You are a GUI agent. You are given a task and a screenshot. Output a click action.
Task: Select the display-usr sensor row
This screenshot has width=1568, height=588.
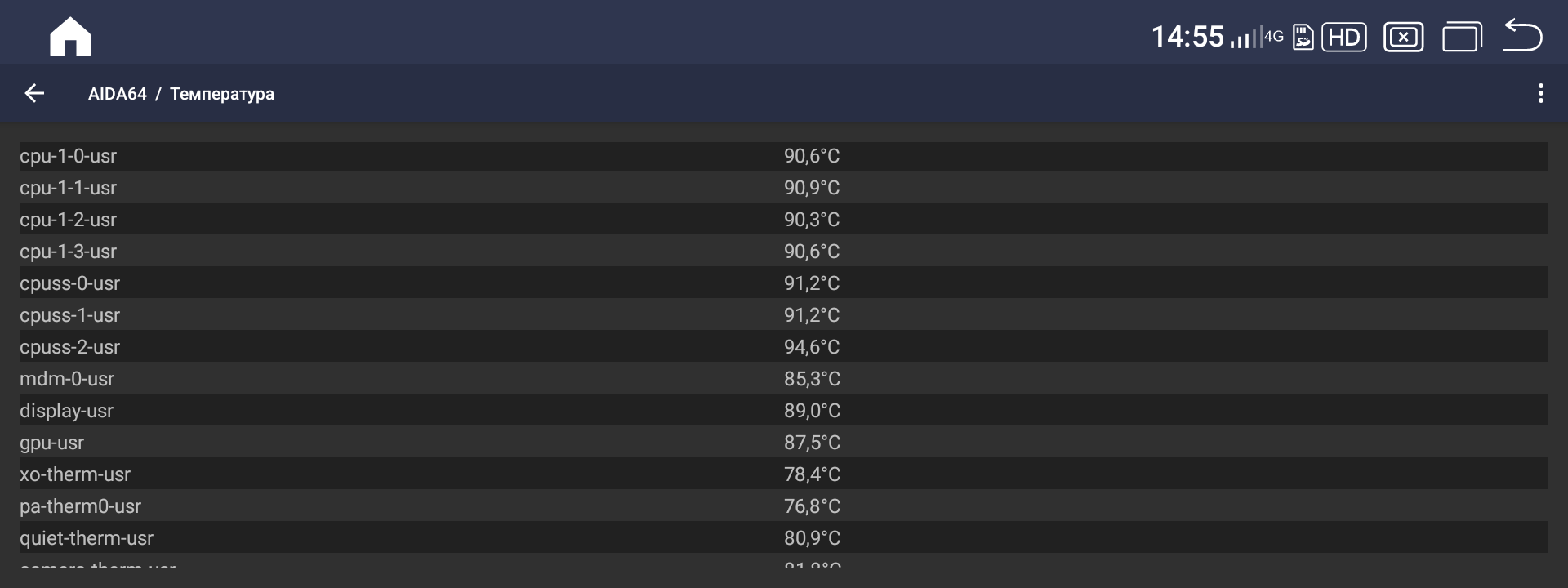[x=784, y=411]
